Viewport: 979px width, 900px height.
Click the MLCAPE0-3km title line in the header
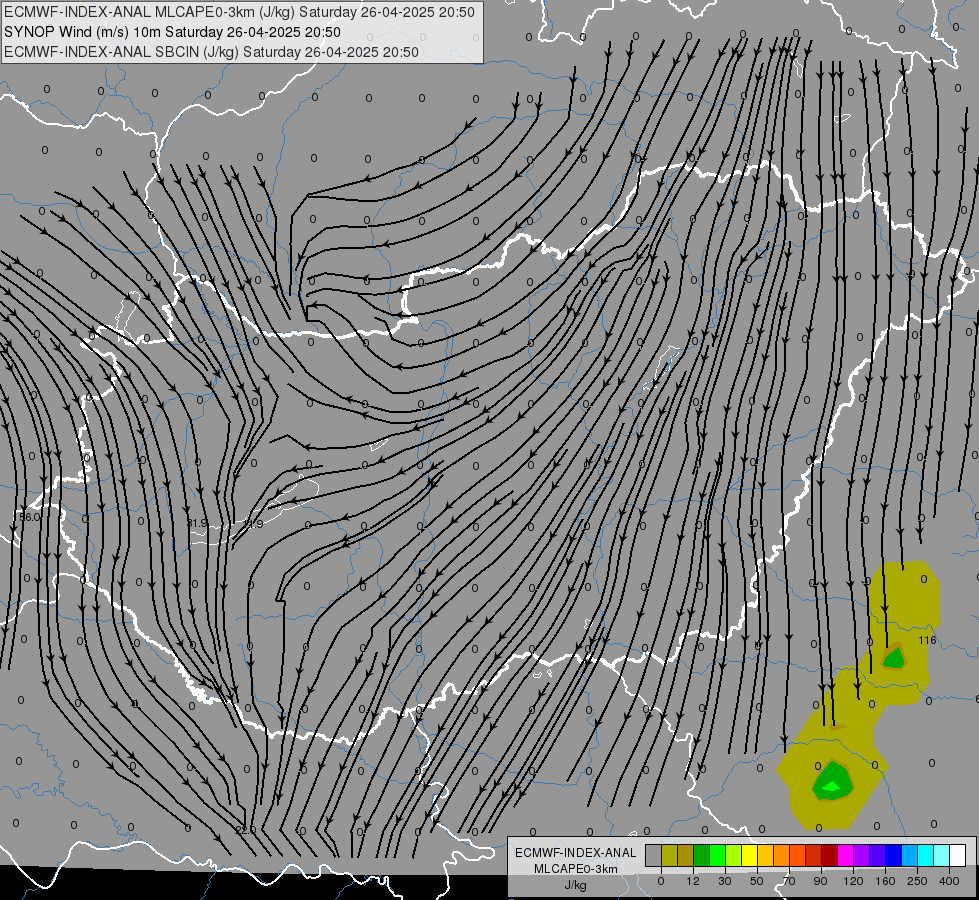click(239, 12)
